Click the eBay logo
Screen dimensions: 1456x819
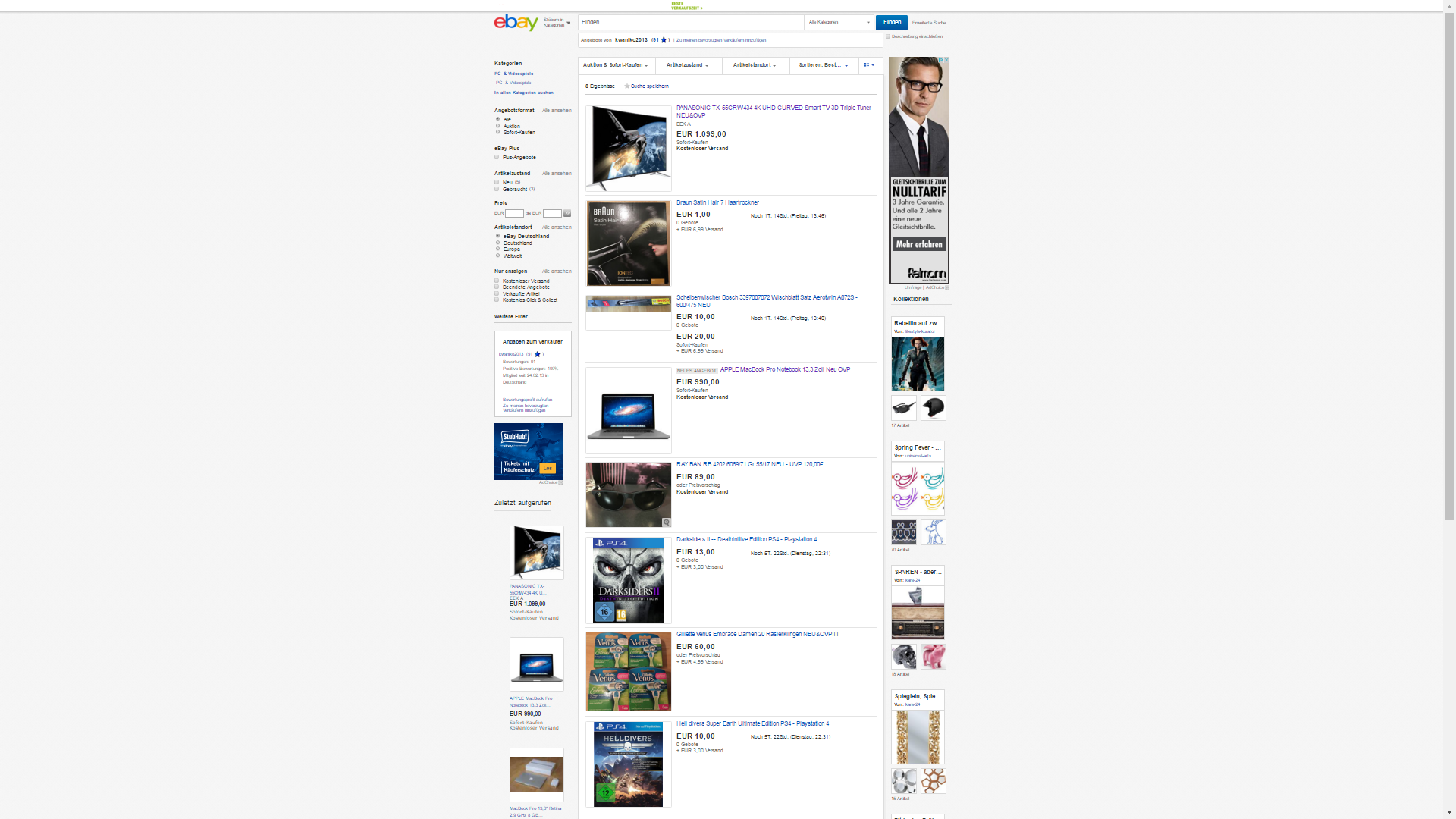[516, 22]
